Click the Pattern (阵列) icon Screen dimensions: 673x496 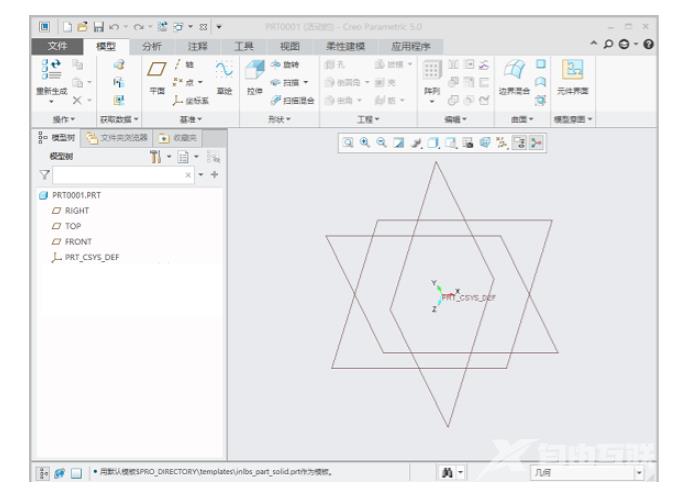(x=432, y=70)
